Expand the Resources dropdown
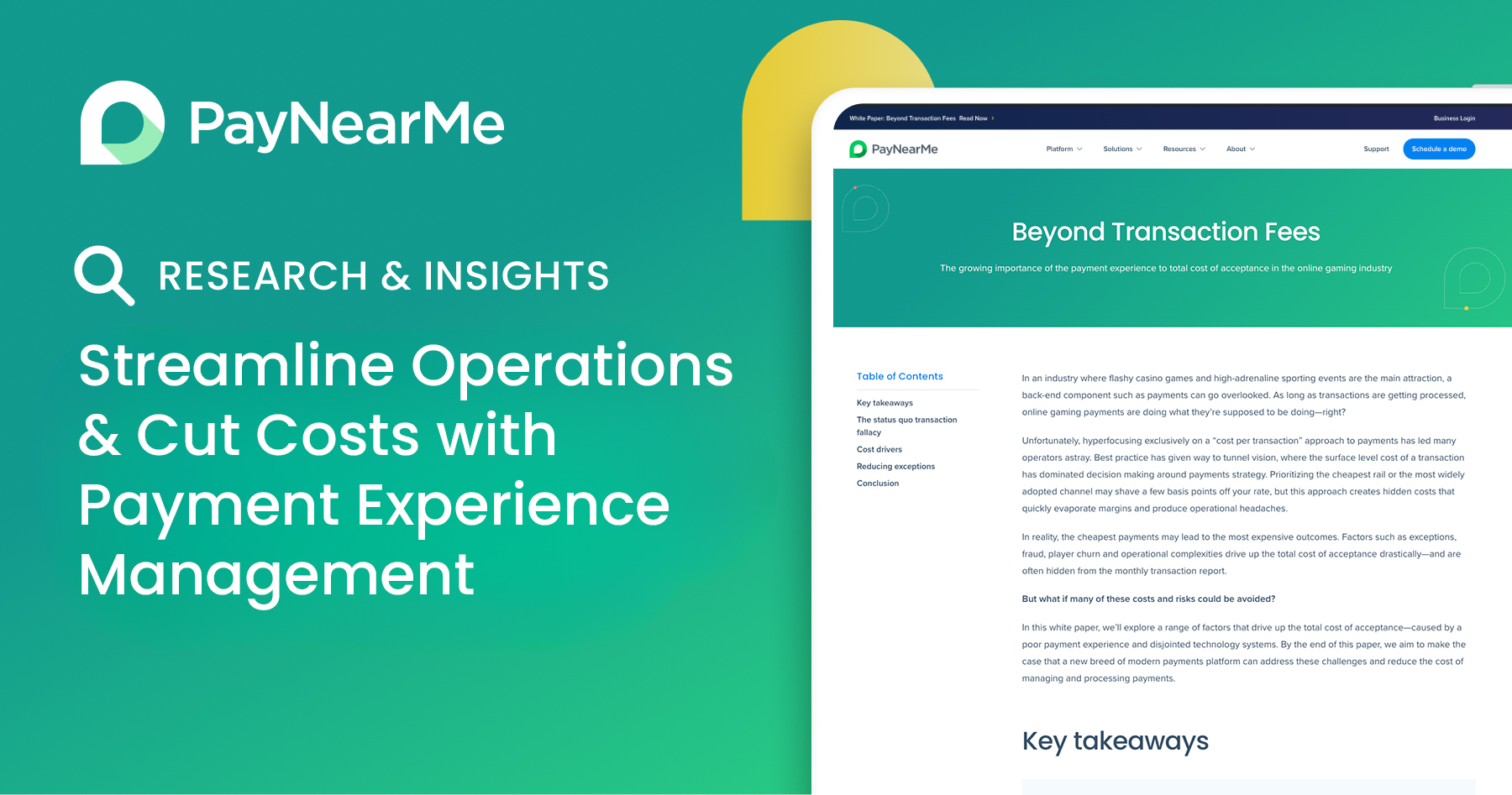The image size is (1512, 795). tap(1184, 149)
